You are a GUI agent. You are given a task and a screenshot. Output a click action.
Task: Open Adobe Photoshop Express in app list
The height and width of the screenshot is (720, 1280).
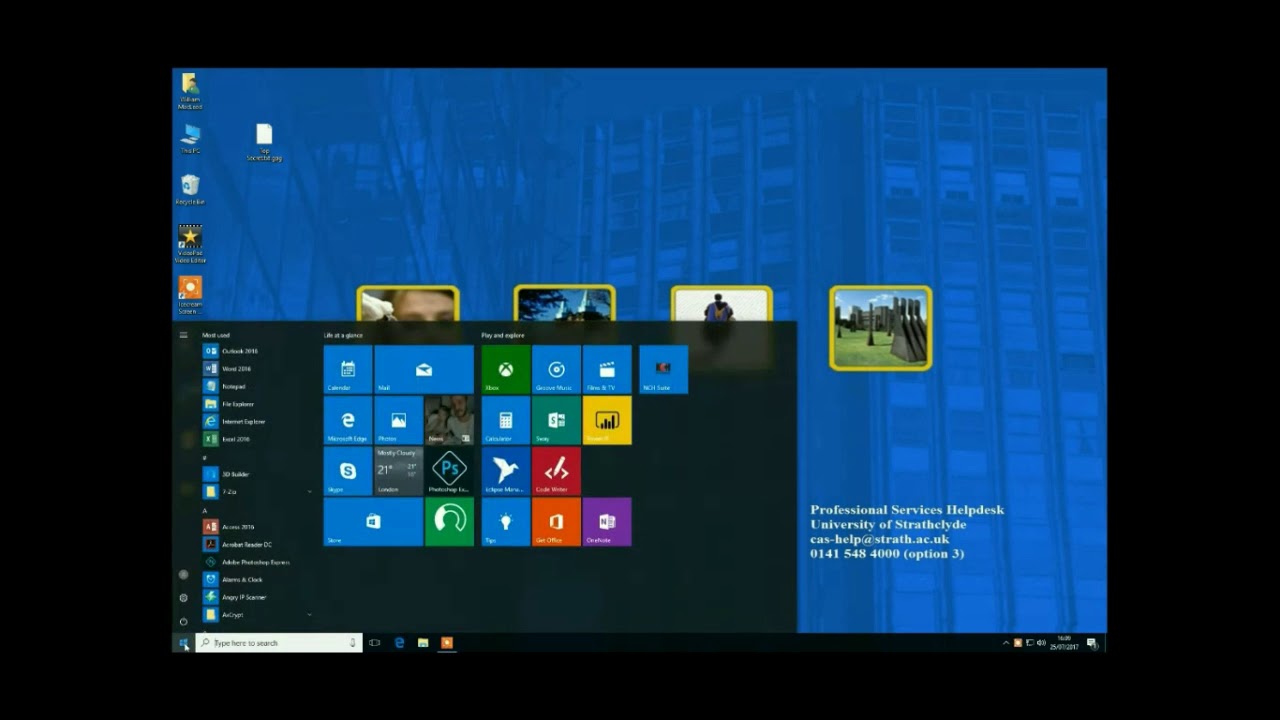pyautogui.click(x=257, y=562)
